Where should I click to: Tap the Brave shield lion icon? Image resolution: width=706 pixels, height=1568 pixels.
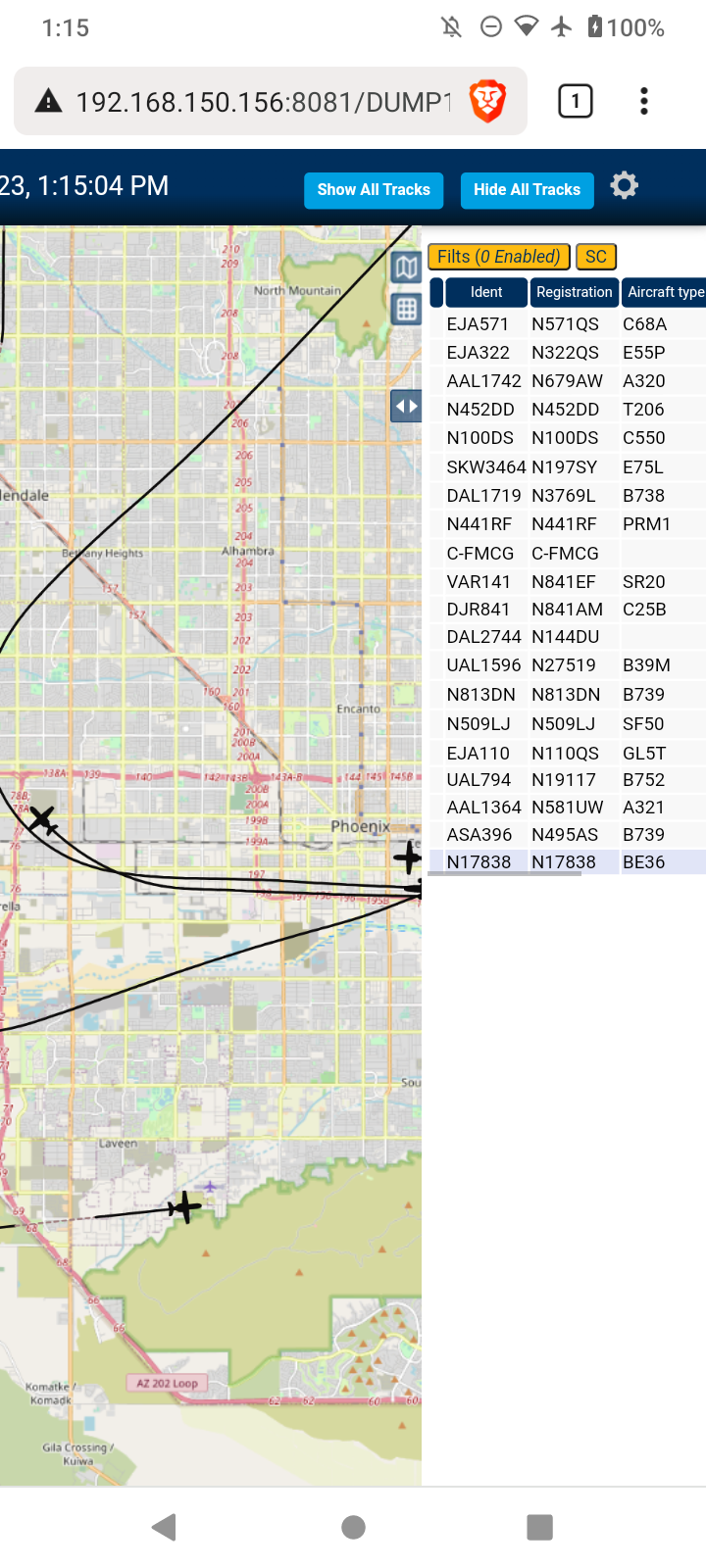pos(487,101)
